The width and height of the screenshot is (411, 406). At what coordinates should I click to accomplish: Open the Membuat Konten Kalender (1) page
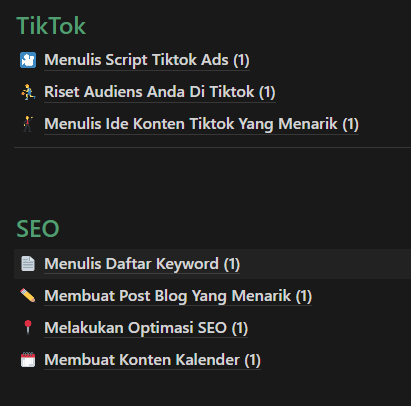[152, 360]
